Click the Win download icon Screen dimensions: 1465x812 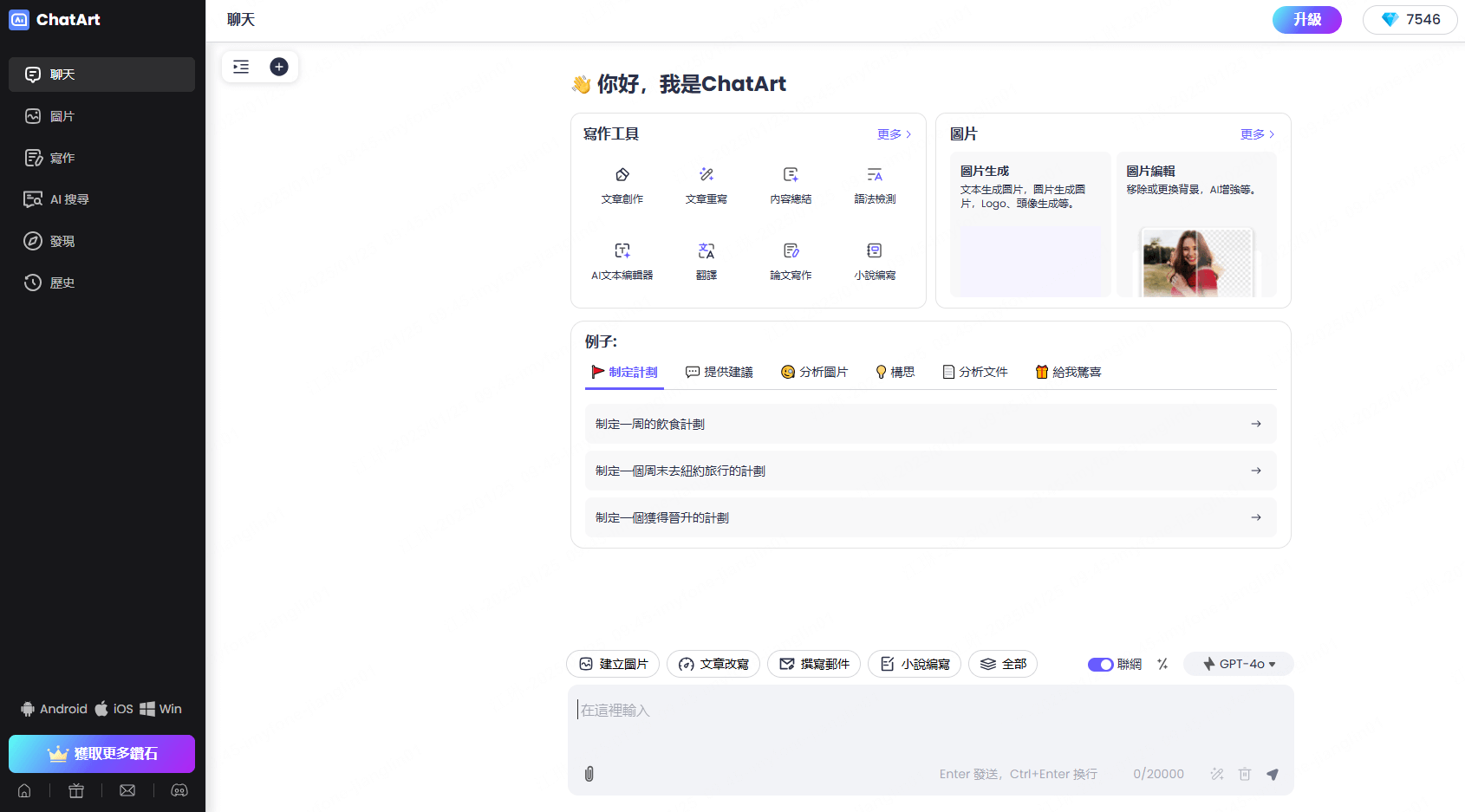pyautogui.click(x=160, y=709)
